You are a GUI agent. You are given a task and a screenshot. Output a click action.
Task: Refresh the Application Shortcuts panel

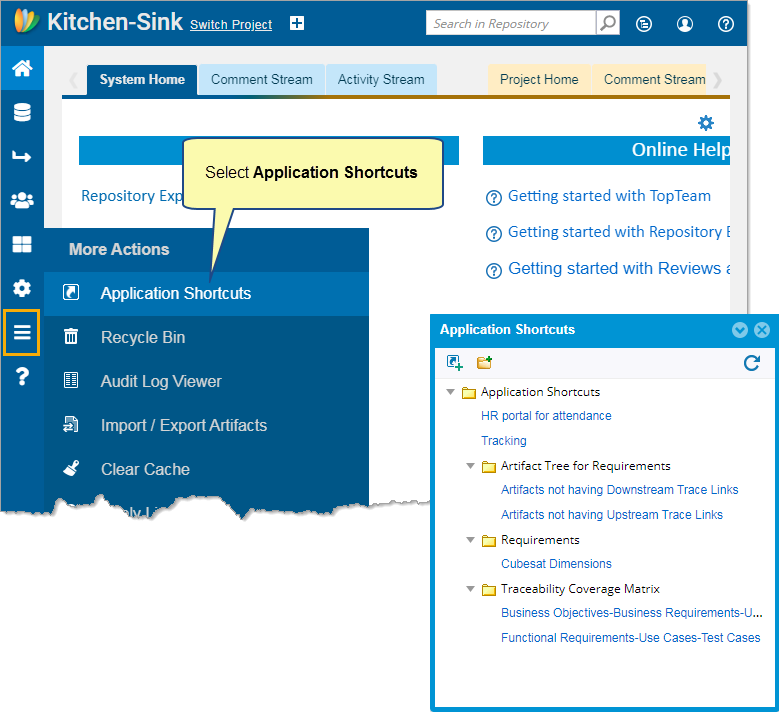click(752, 363)
